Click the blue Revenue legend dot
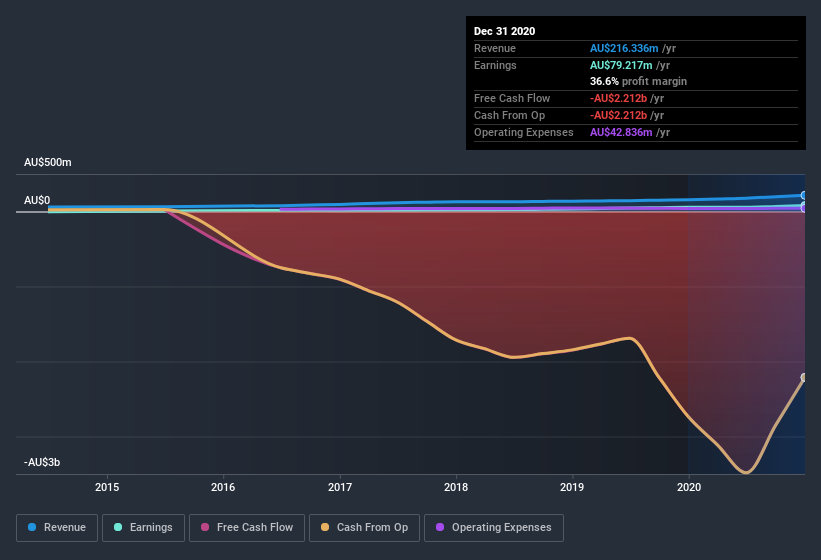The image size is (821, 560). 33,527
